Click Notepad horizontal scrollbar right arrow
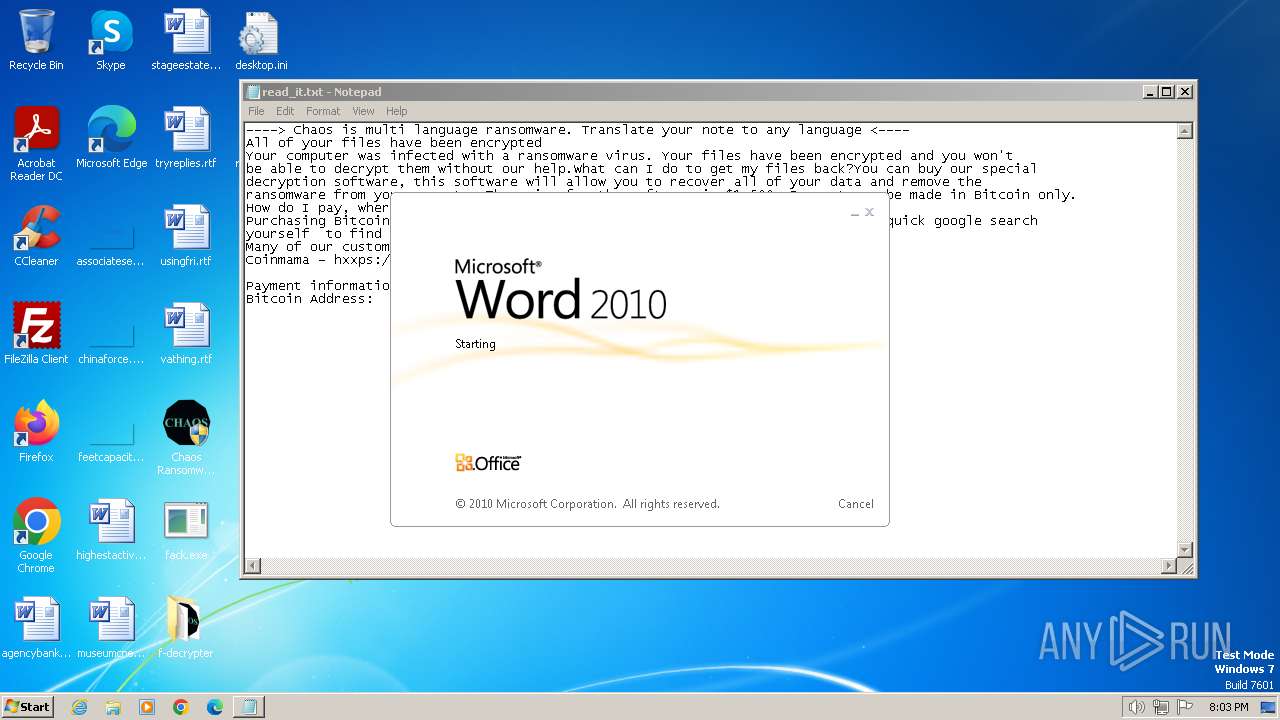 tap(1168, 566)
